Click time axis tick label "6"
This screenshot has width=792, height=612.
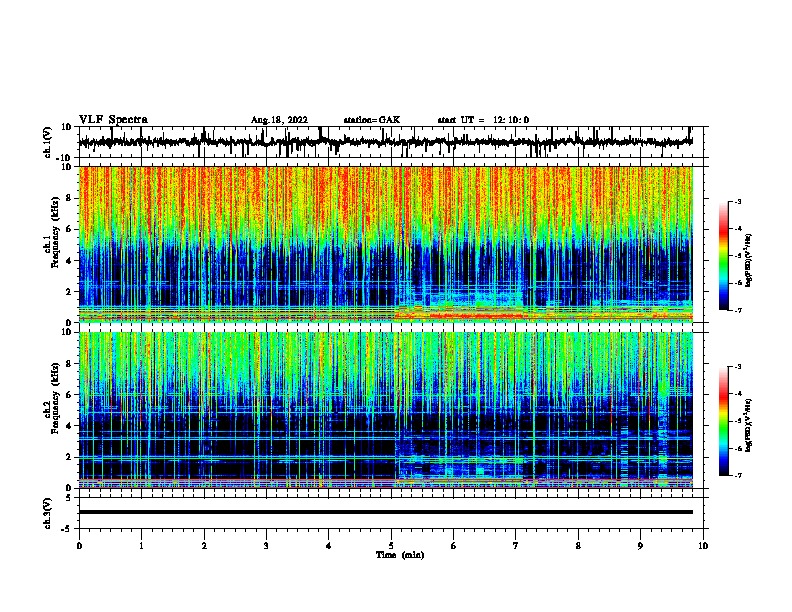[x=454, y=545]
